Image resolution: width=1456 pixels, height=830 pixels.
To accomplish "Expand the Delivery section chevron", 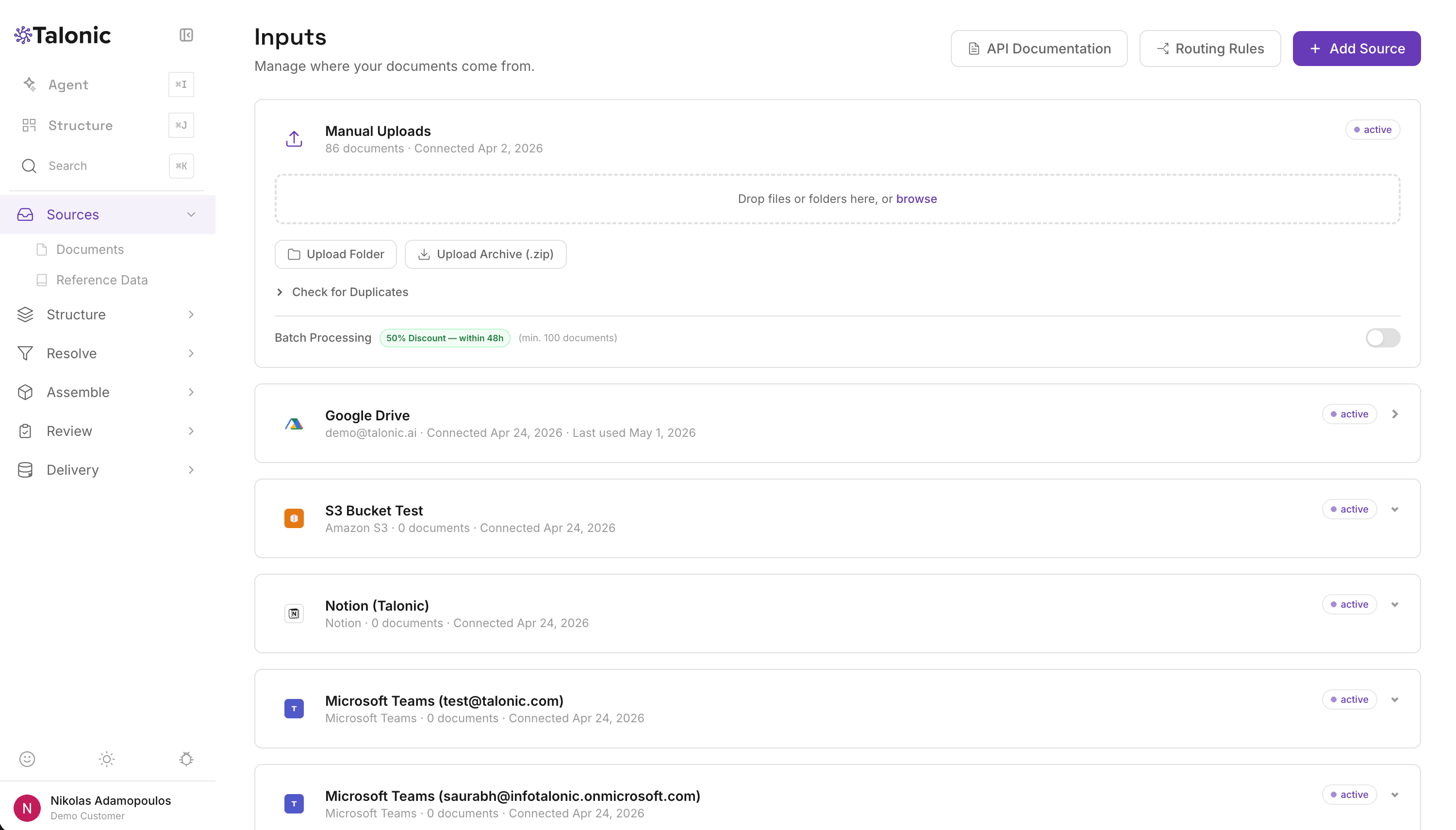I will tap(192, 470).
